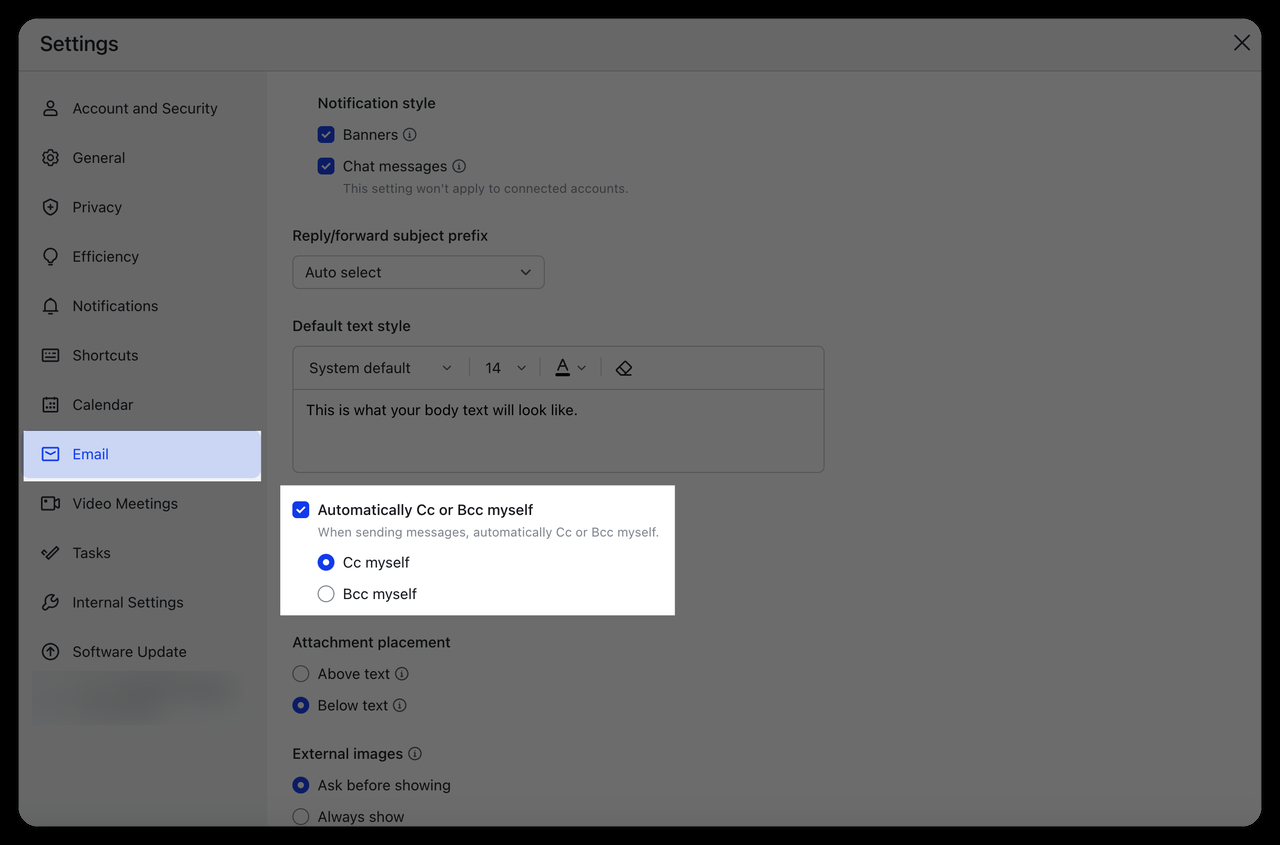Uncheck the Chat messages checkbox
The width and height of the screenshot is (1280, 845).
[326, 166]
